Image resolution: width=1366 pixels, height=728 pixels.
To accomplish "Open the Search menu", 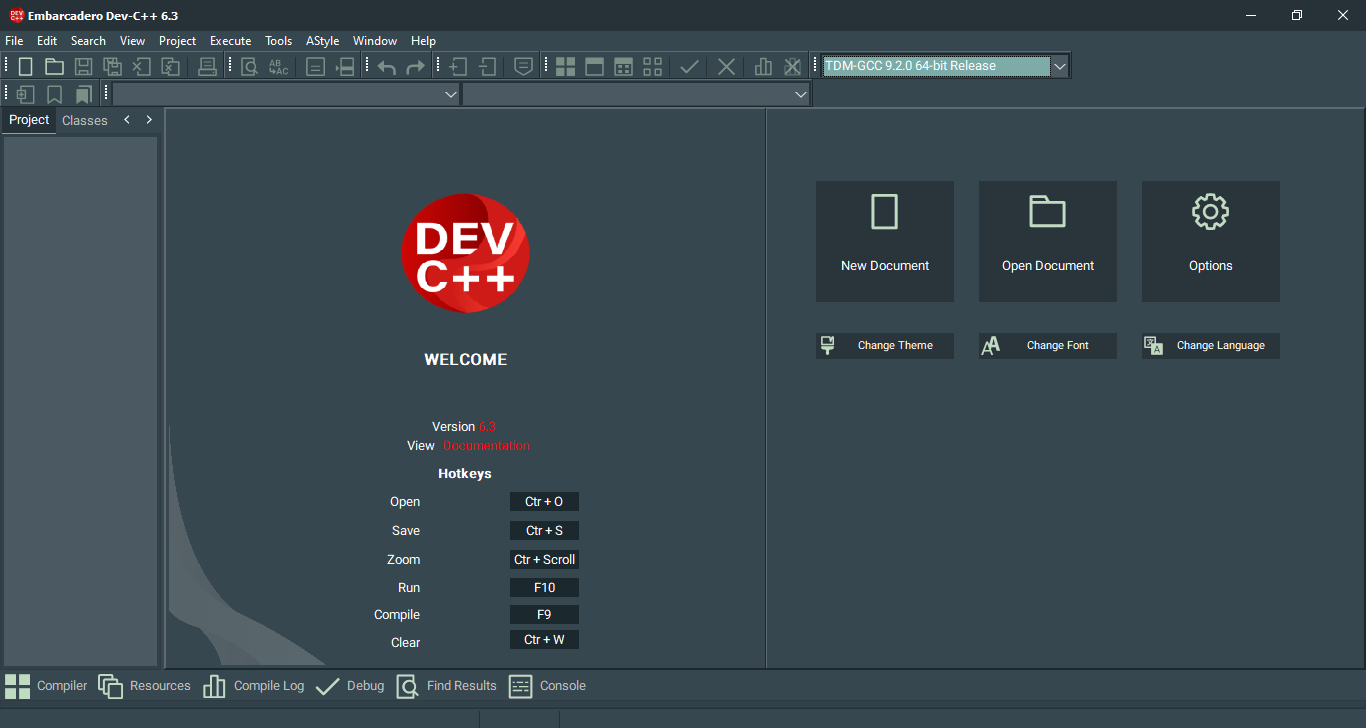I will (88, 41).
